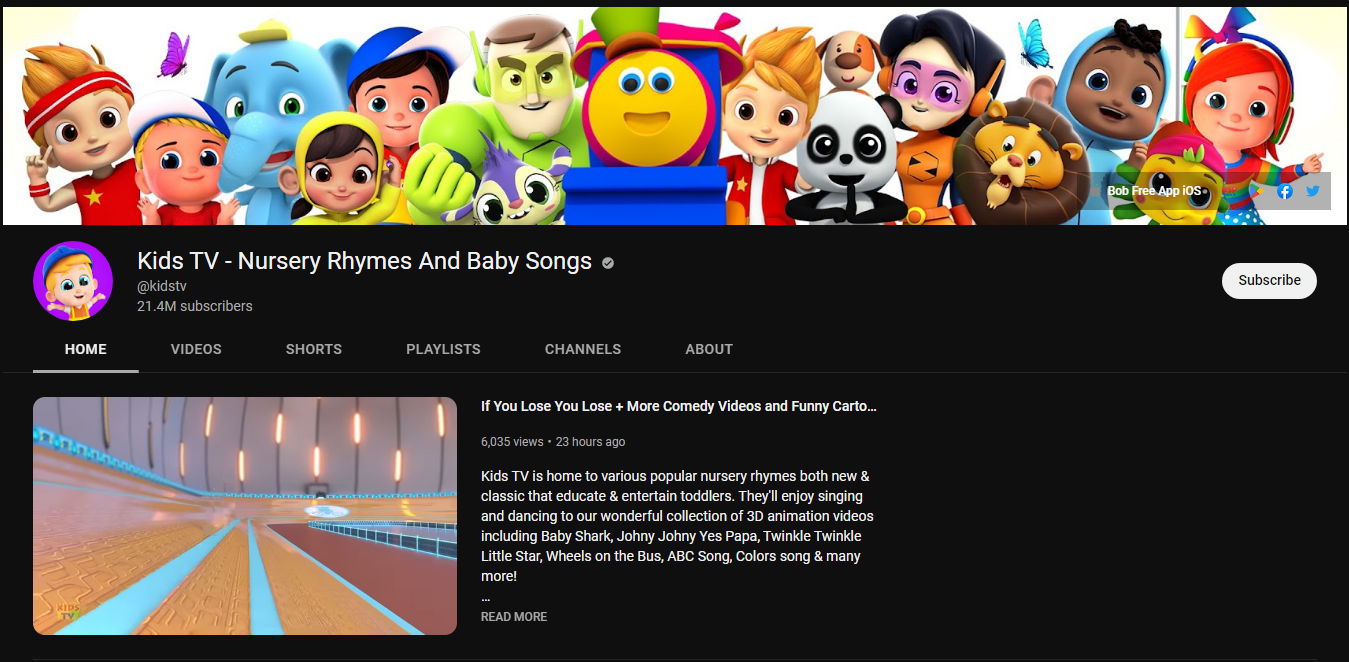
Task: Open the SHORTS tab
Action: 314,349
